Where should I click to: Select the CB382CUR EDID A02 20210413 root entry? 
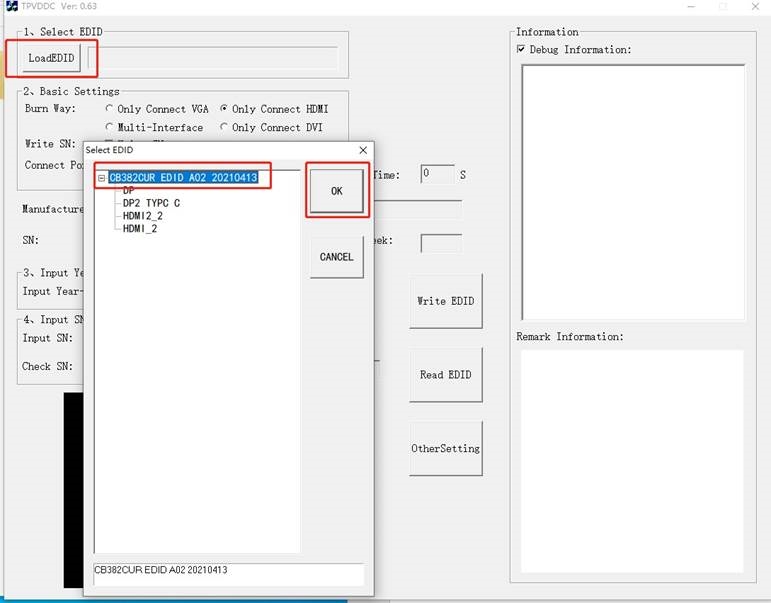pyautogui.click(x=183, y=178)
